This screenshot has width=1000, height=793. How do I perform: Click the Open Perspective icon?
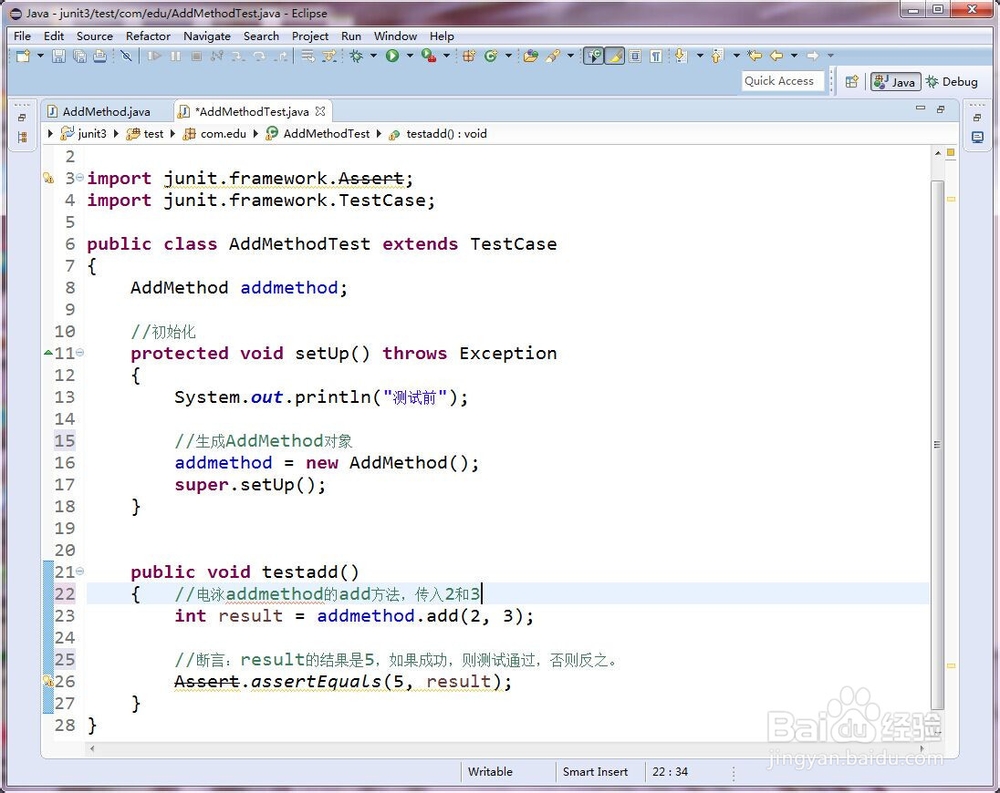[x=851, y=82]
